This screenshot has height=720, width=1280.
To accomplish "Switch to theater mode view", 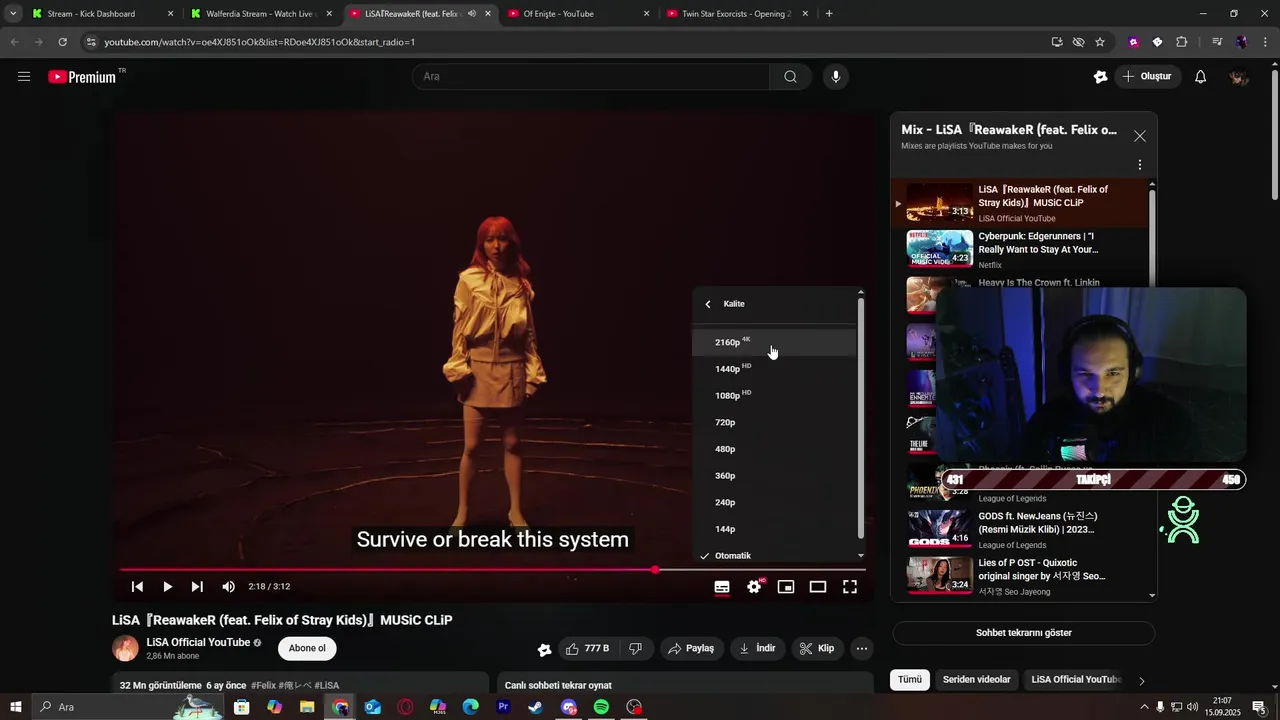I will click(818, 587).
